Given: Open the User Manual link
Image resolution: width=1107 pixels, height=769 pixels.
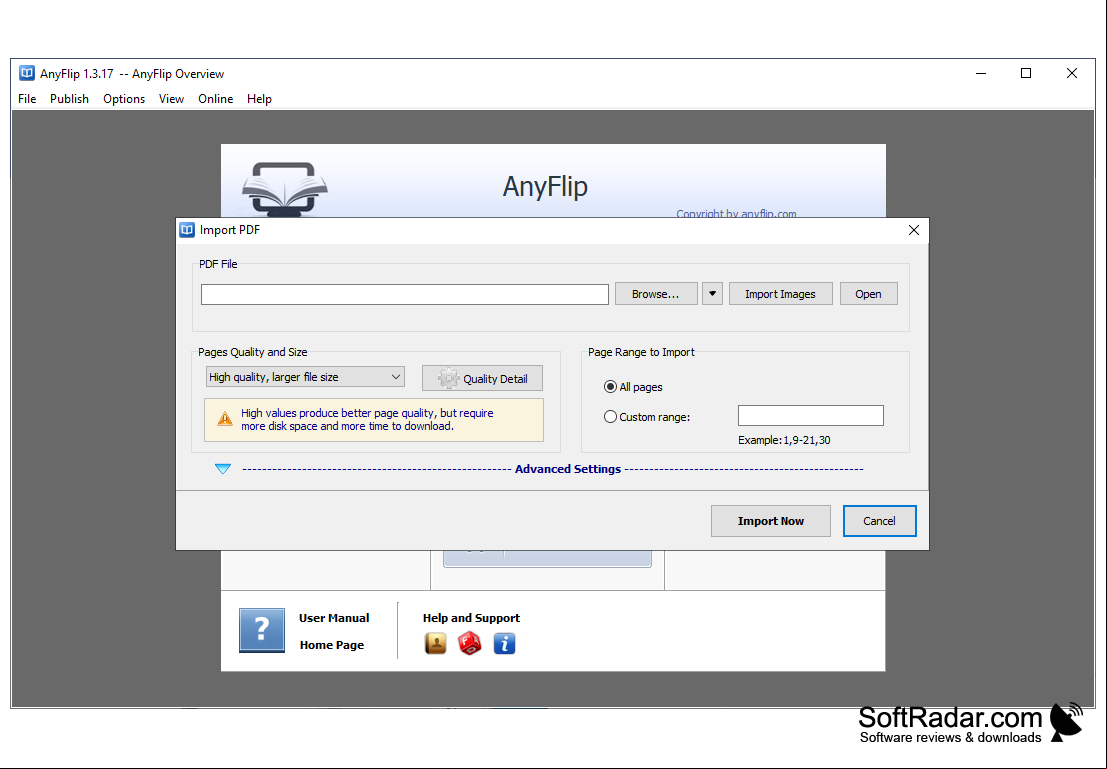Looking at the screenshot, I should [x=334, y=618].
